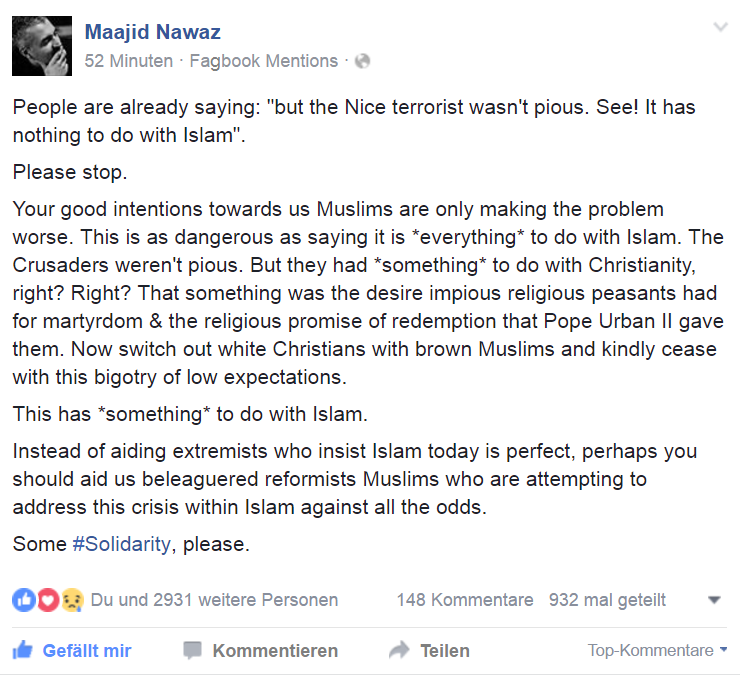Click the thumbs-up icon beside Gefällt mir

22,651
